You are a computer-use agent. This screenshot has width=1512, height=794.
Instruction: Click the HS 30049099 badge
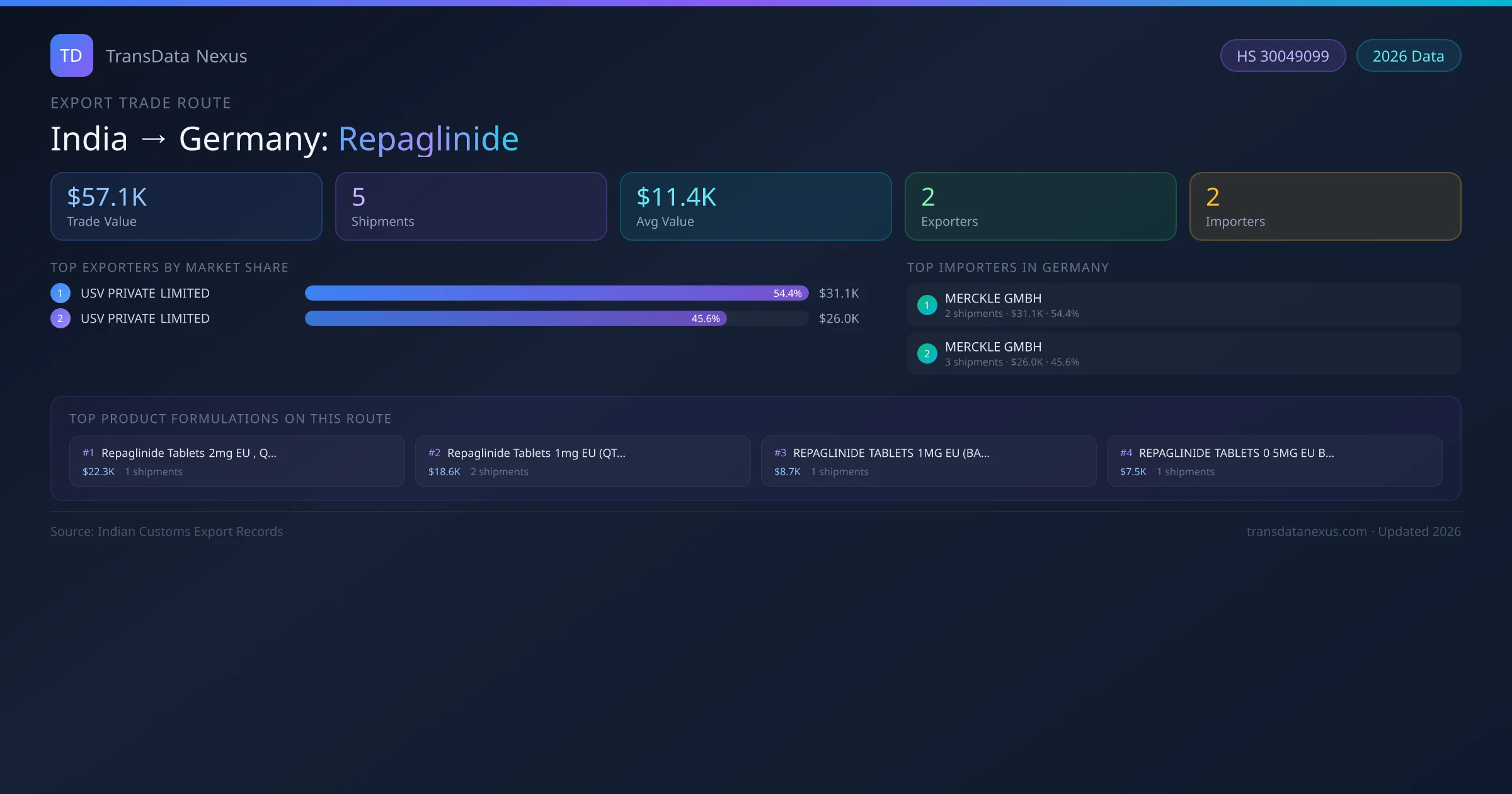click(1282, 56)
